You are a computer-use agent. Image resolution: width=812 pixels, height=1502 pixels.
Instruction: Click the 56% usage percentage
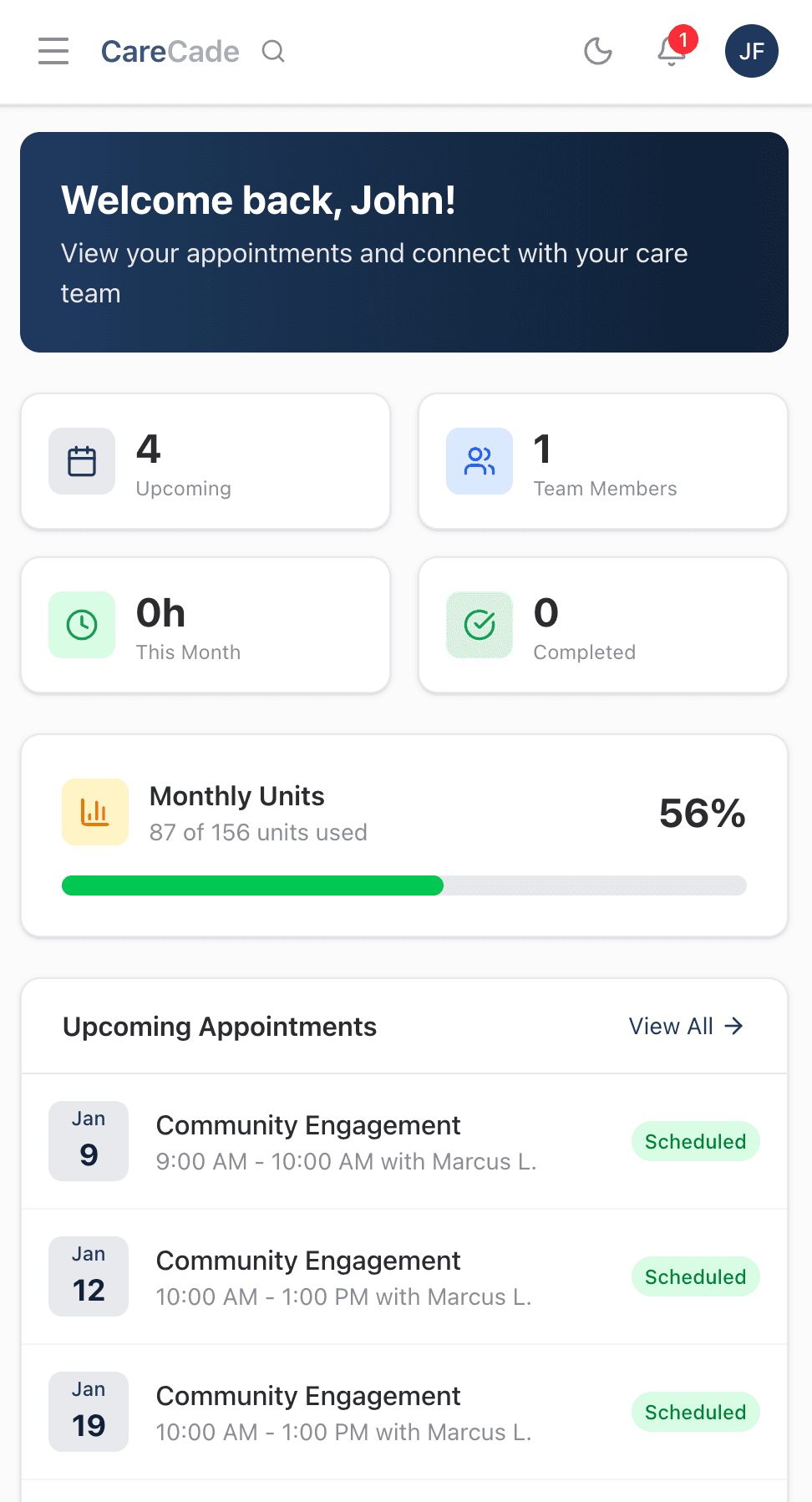[x=702, y=814]
